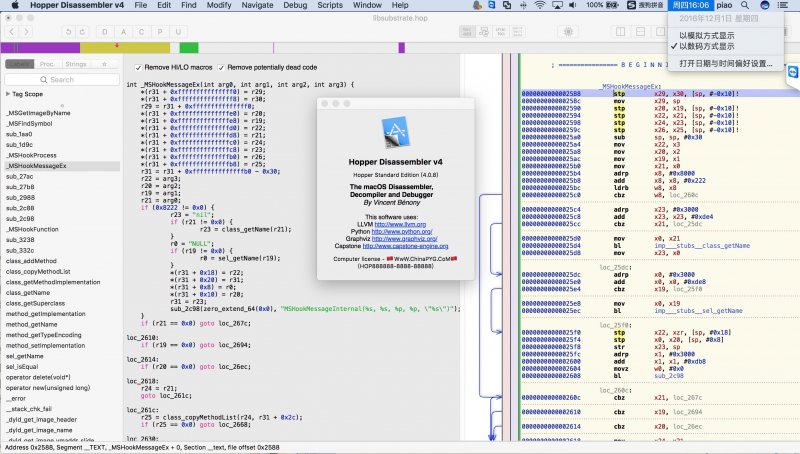The height and width of the screenshot is (454, 800).
Task: Open the Scripts menu
Action: [x=330, y=5]
